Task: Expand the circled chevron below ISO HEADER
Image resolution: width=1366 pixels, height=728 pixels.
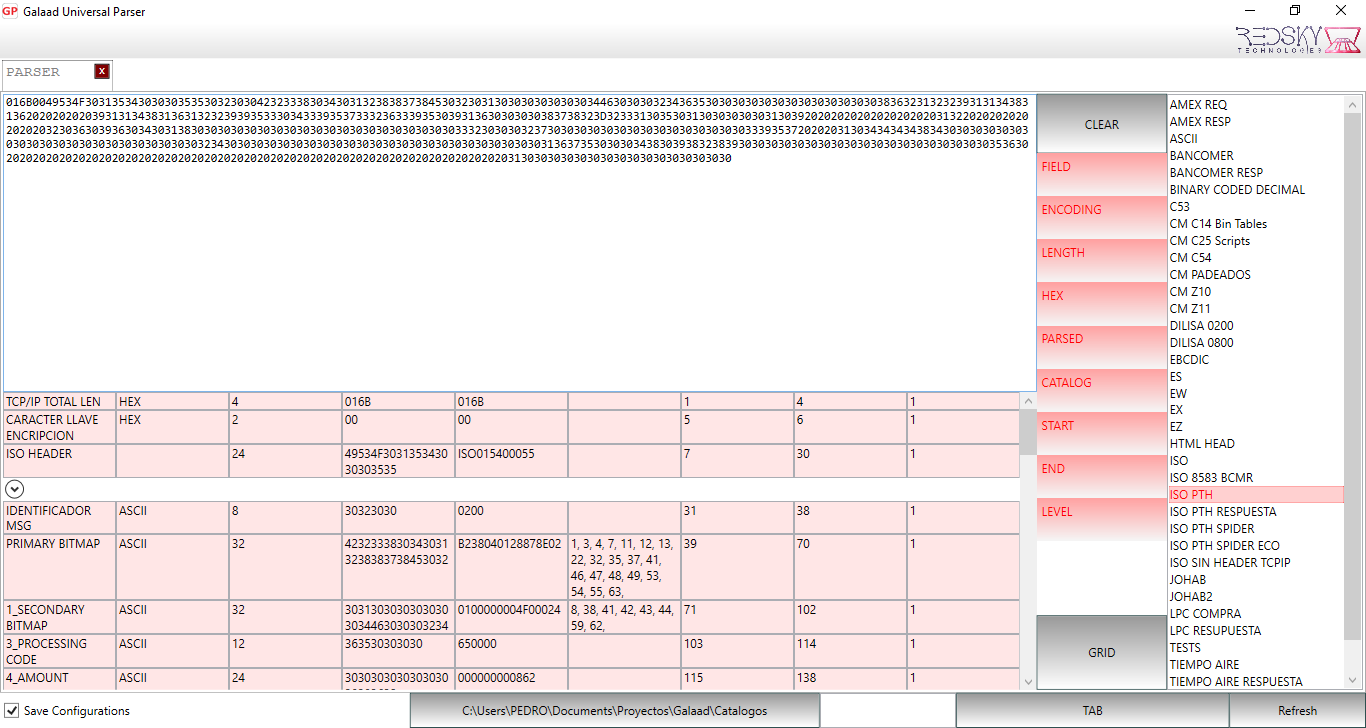Action: click(14, 489)
